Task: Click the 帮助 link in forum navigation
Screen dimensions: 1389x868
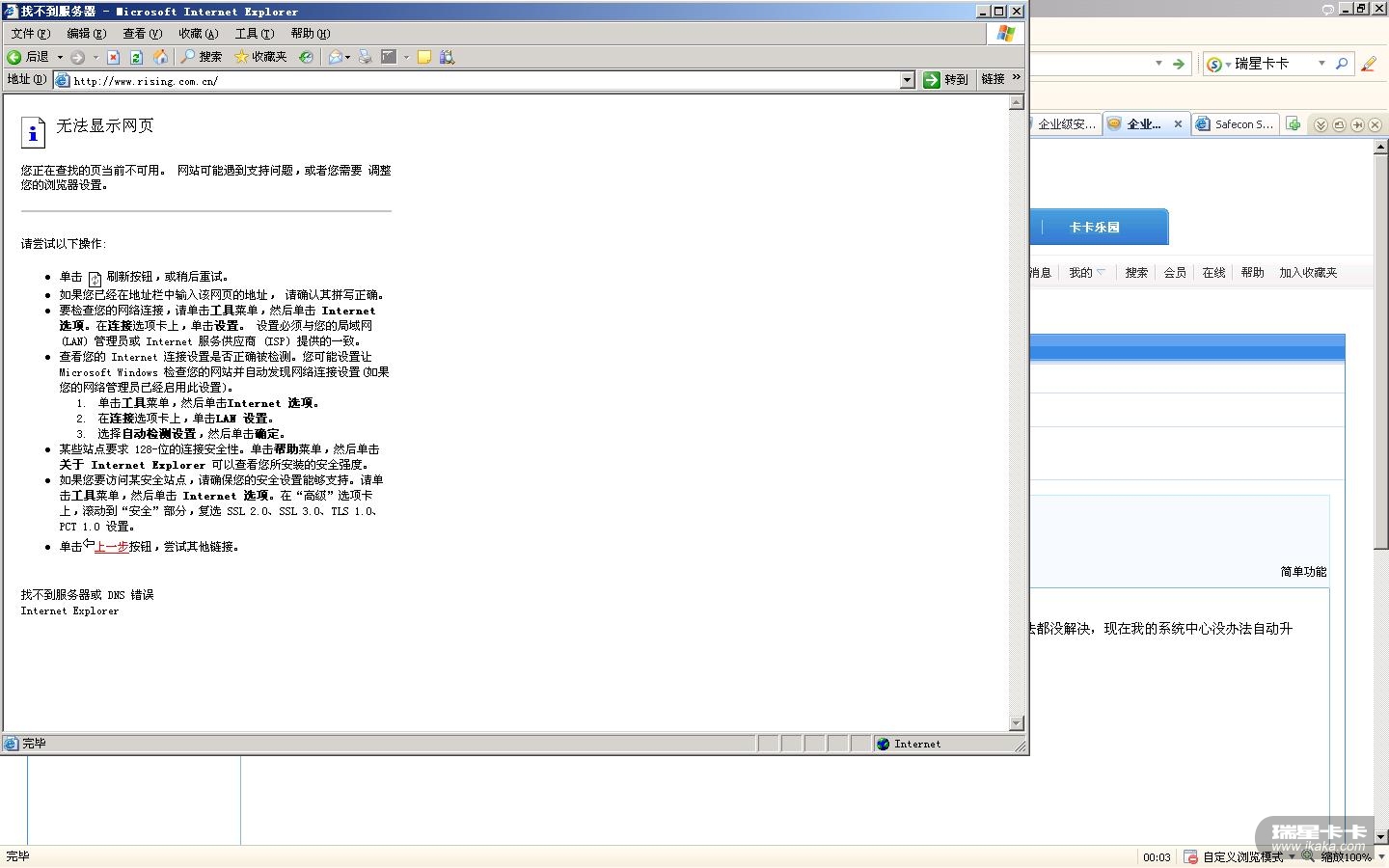Action: [x=1252, y=273]
